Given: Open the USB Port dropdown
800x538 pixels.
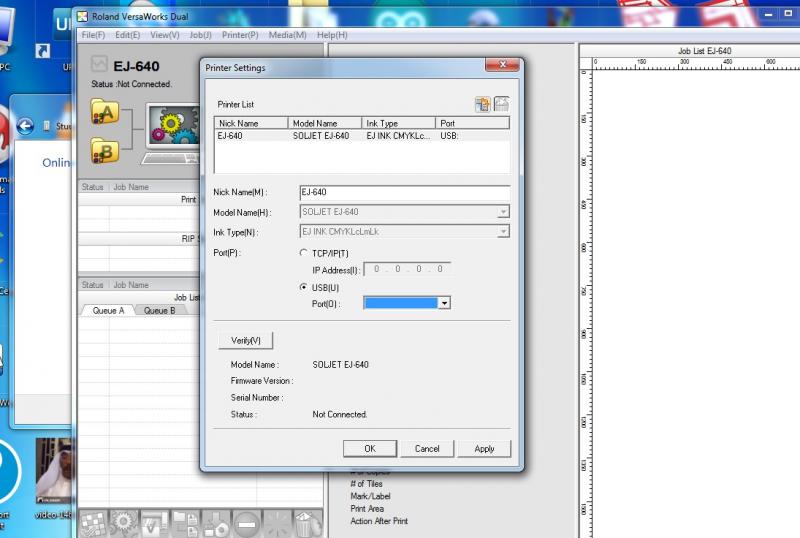Looking at the screenshot, I should [444, 303].
